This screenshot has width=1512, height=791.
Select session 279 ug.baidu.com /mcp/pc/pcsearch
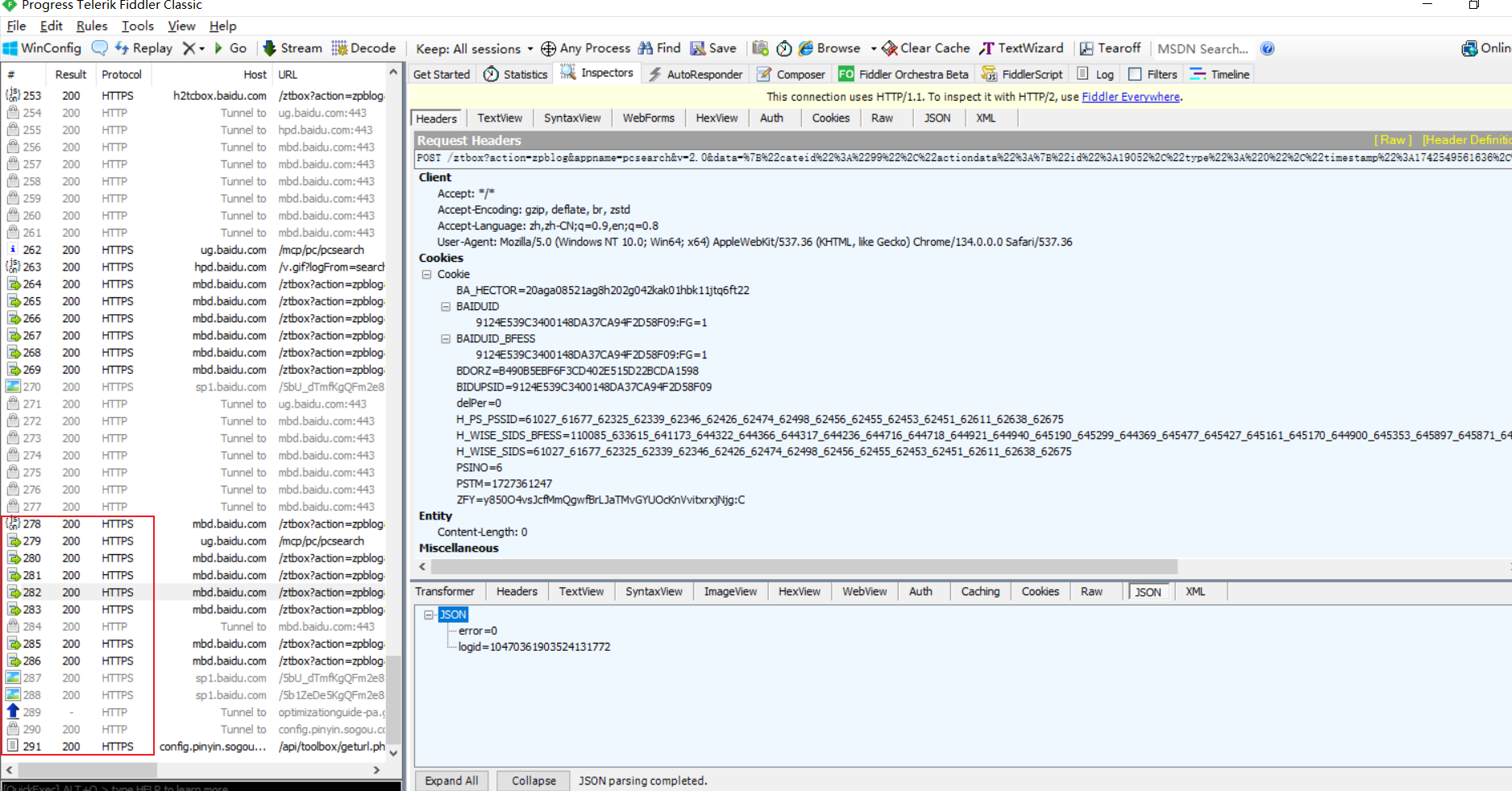coord(194,540)
